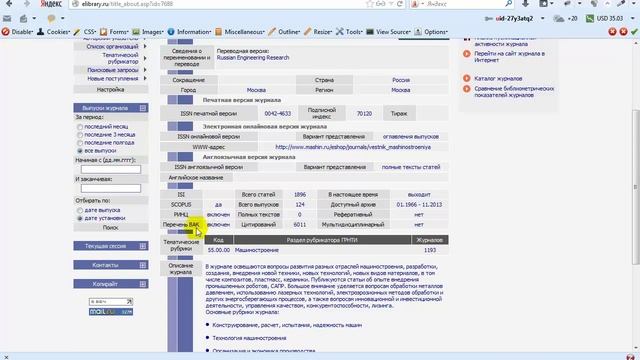Click the Поиск button in sidebar
Image resolution: width=640 pixels, height=360 pixels.
(111, 227)
